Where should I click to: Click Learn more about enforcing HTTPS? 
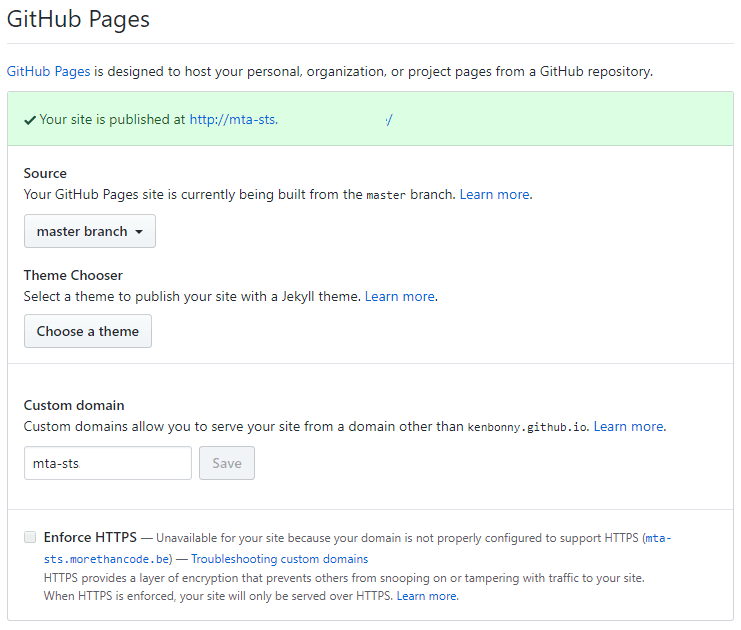(427, 595)
